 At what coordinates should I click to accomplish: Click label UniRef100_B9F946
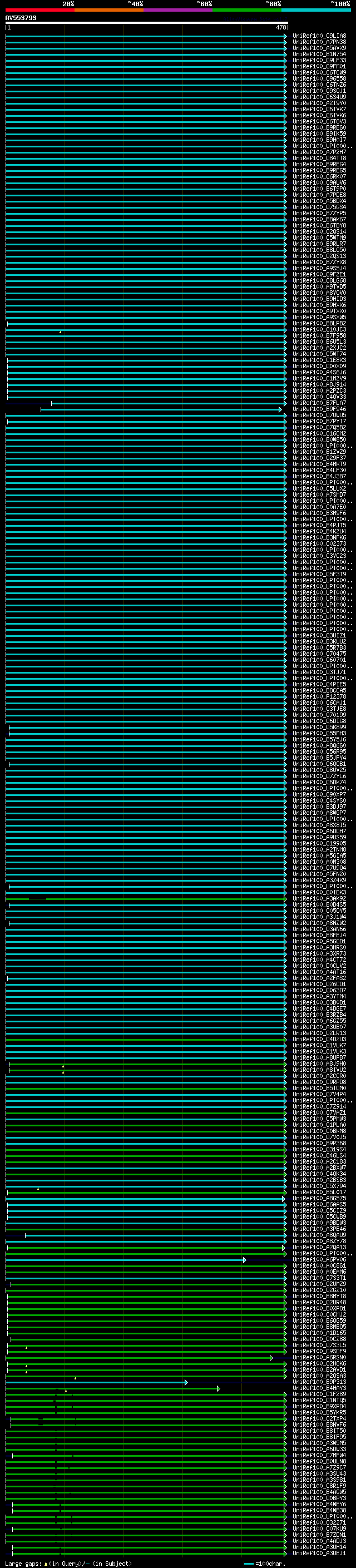(x=319, y=409)
